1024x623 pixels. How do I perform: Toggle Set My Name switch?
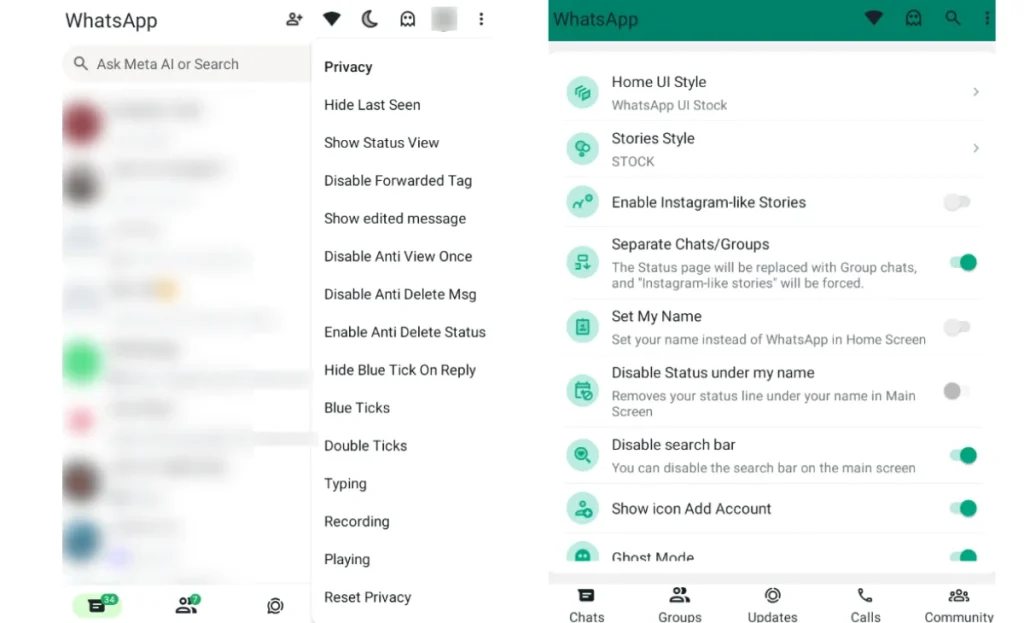[x=957, y=327]
